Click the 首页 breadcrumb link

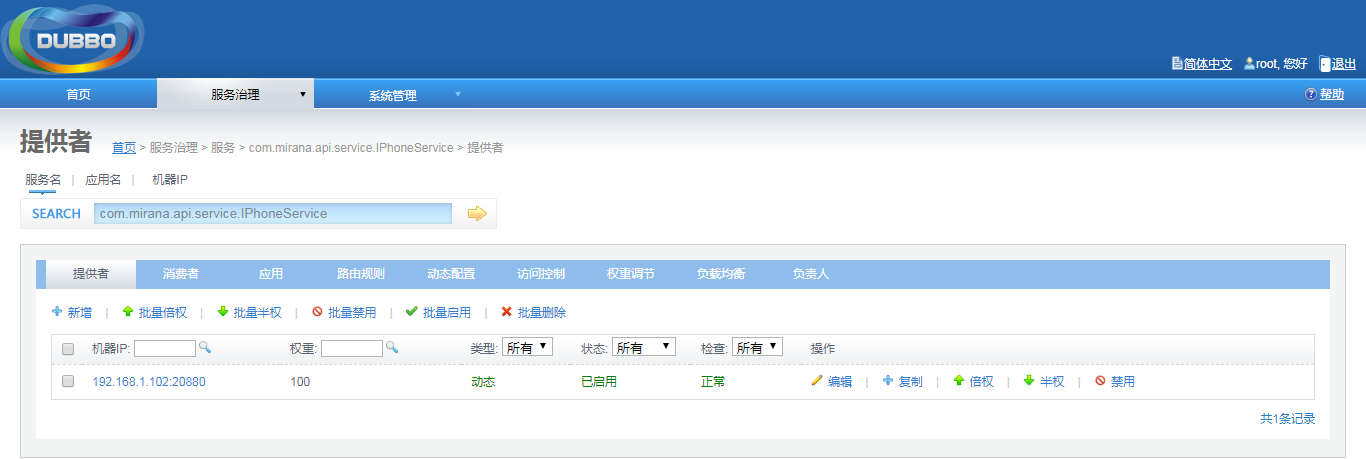click(x=124, y=147)
